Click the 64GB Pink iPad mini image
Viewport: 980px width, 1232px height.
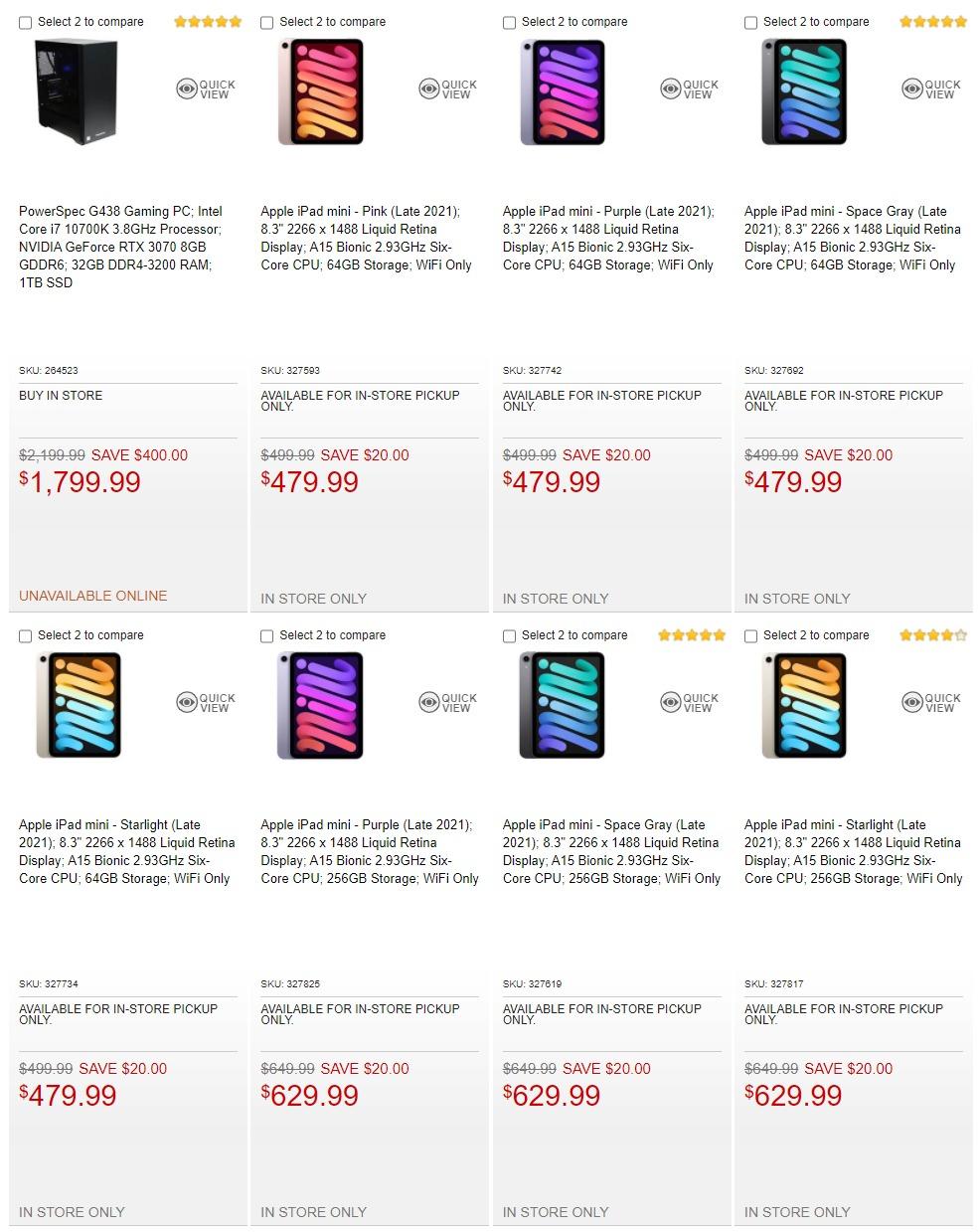(x=320, y=92)
